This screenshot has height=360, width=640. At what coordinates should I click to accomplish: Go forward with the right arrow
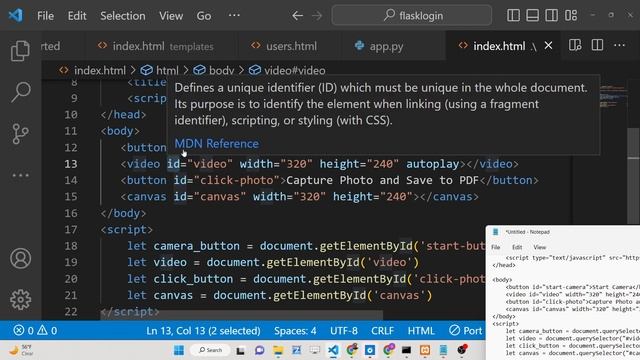pos(317,16)
